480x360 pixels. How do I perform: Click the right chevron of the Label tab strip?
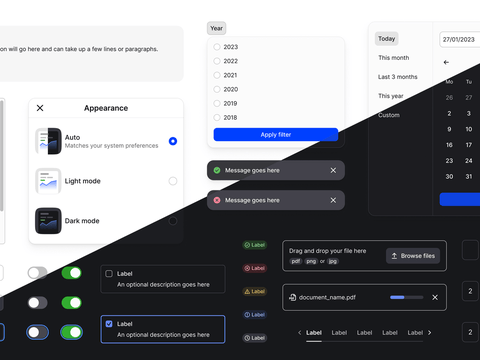(430, 333)
